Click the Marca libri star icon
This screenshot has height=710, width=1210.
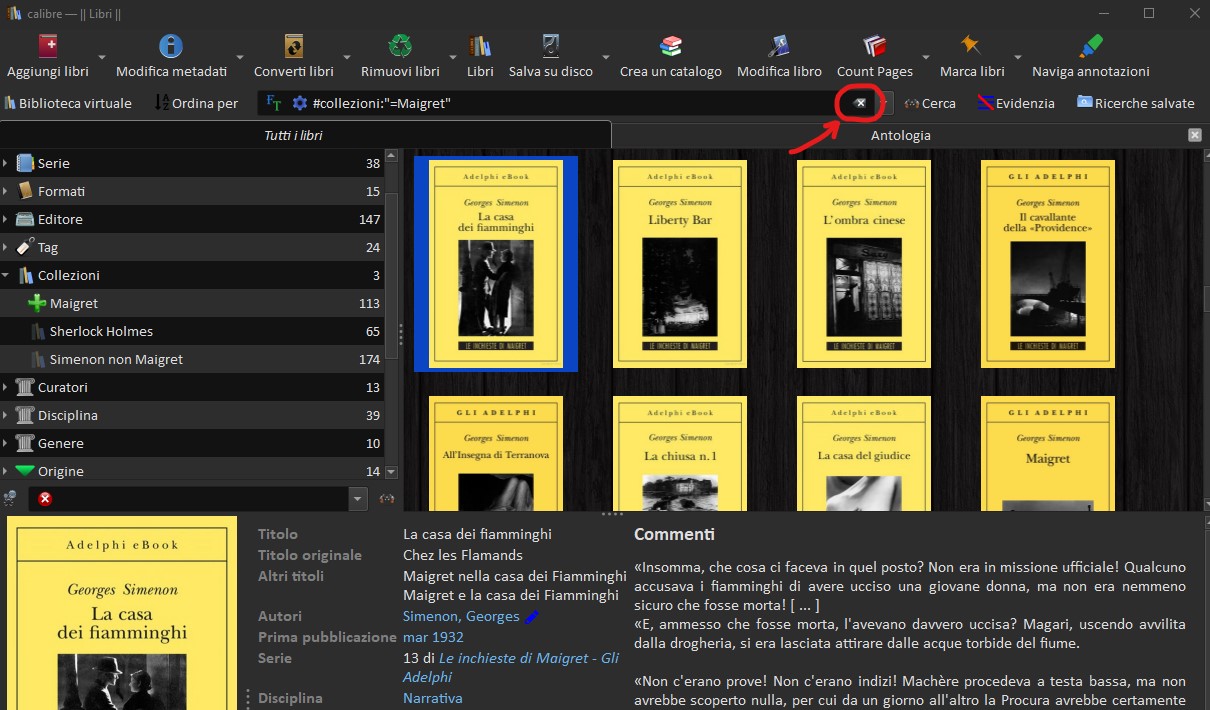click(x=971, y=47)
